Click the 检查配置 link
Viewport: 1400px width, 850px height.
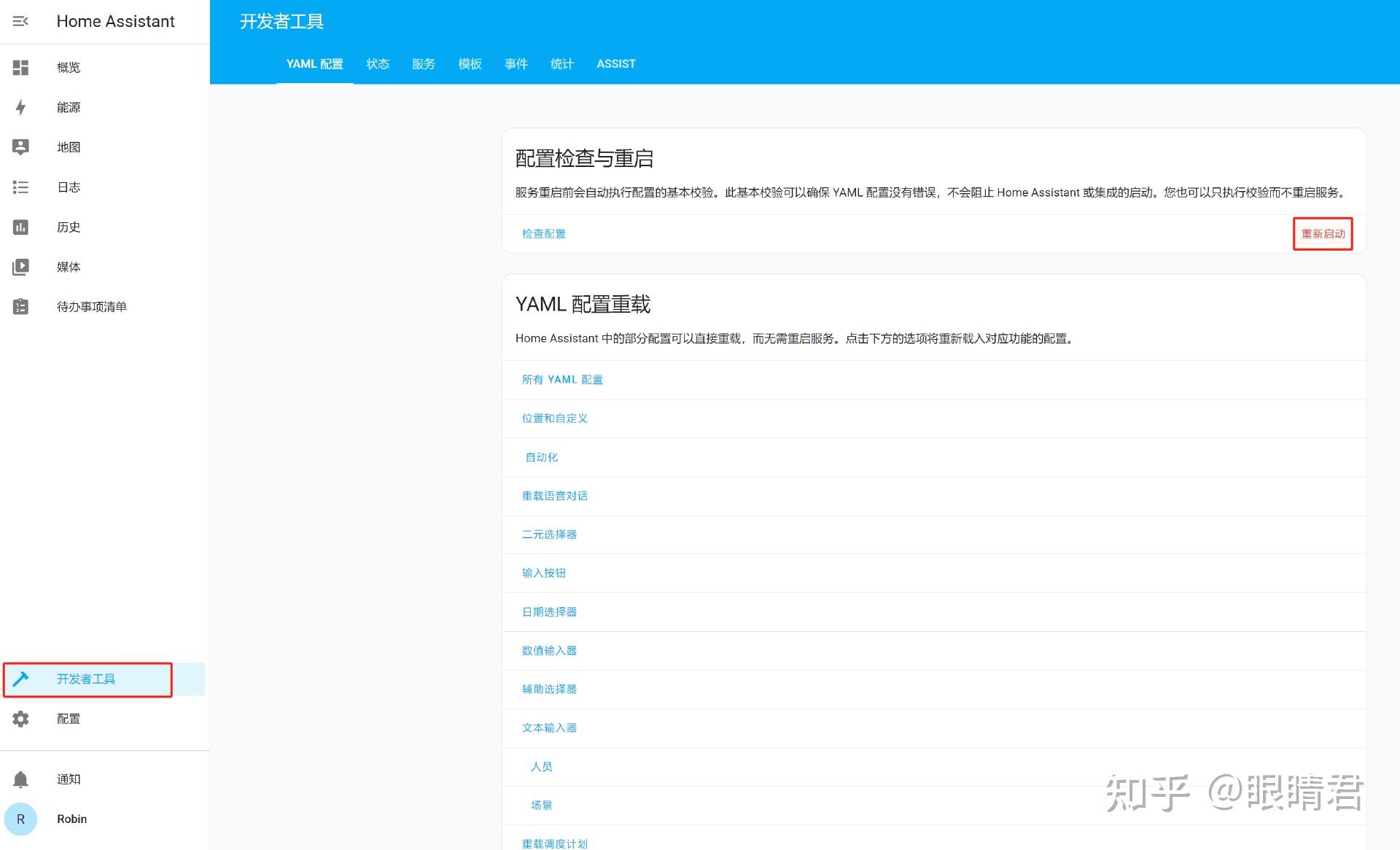543,233
